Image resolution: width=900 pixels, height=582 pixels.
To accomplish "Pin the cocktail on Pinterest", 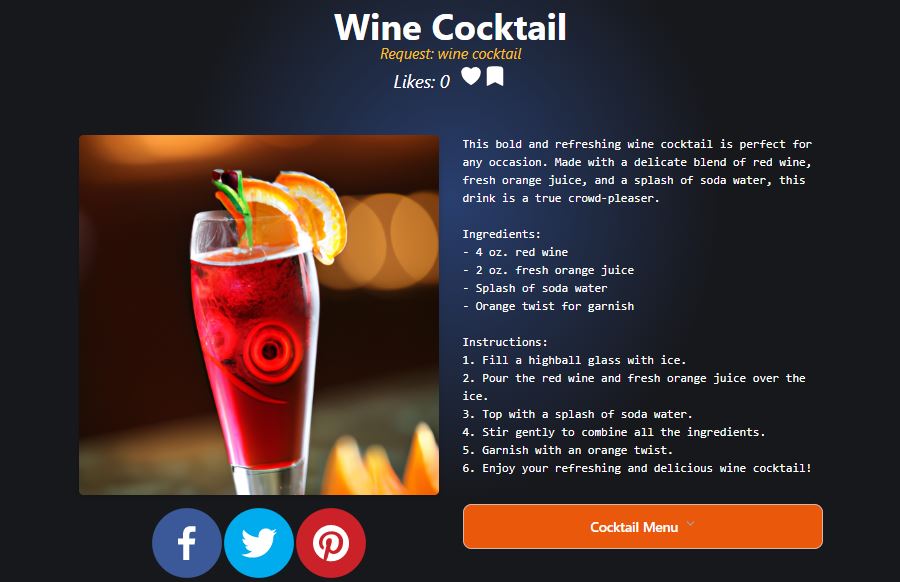I will click(331, 542).
